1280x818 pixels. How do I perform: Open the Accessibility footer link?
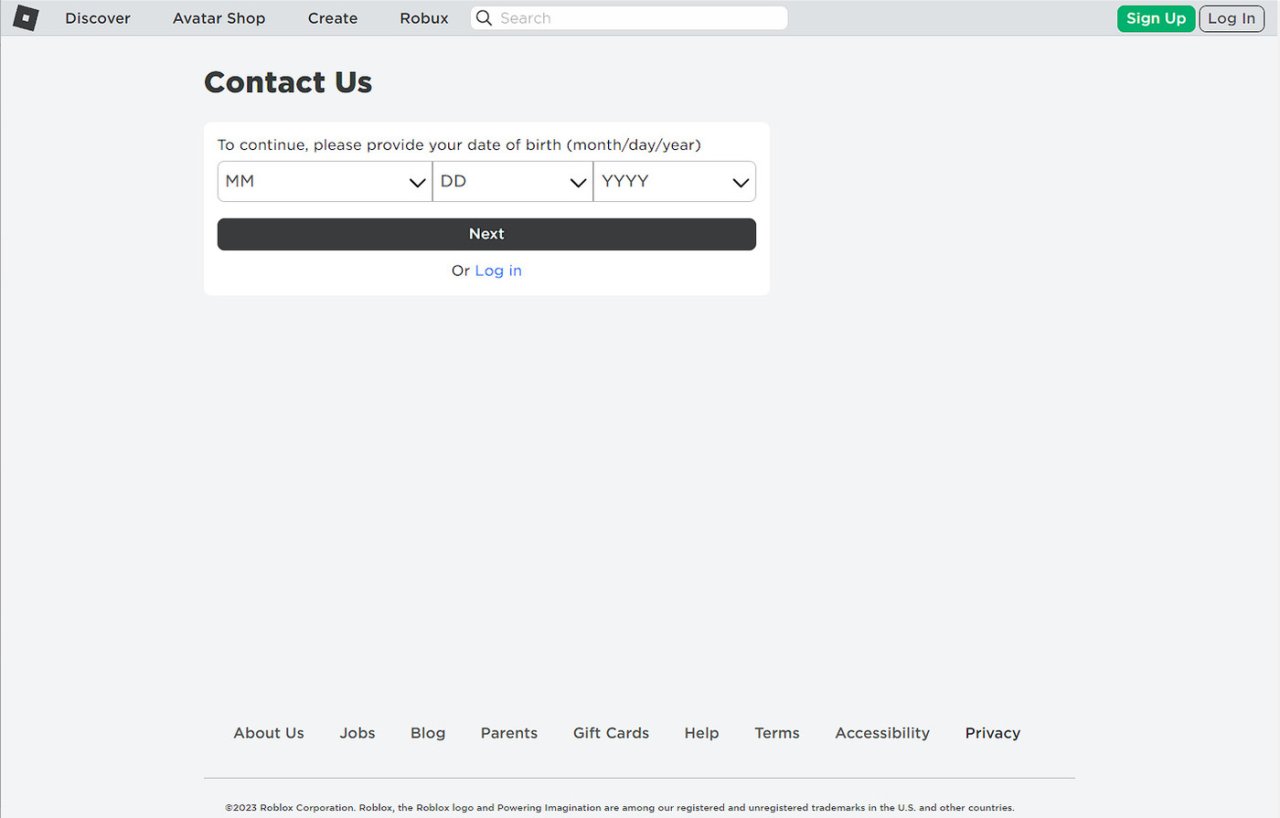882,733
